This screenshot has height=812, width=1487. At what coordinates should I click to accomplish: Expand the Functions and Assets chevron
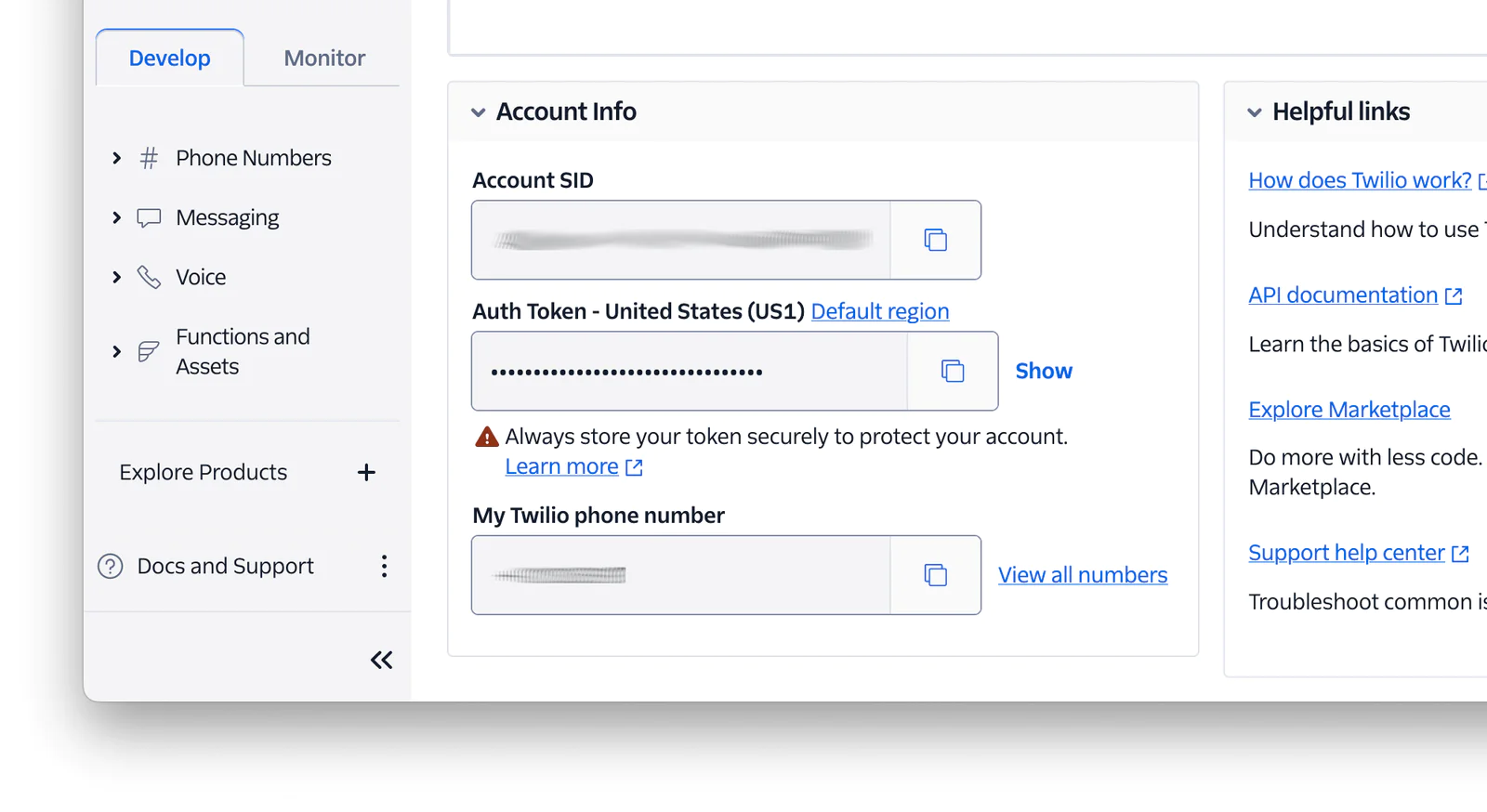pos(116,351)
